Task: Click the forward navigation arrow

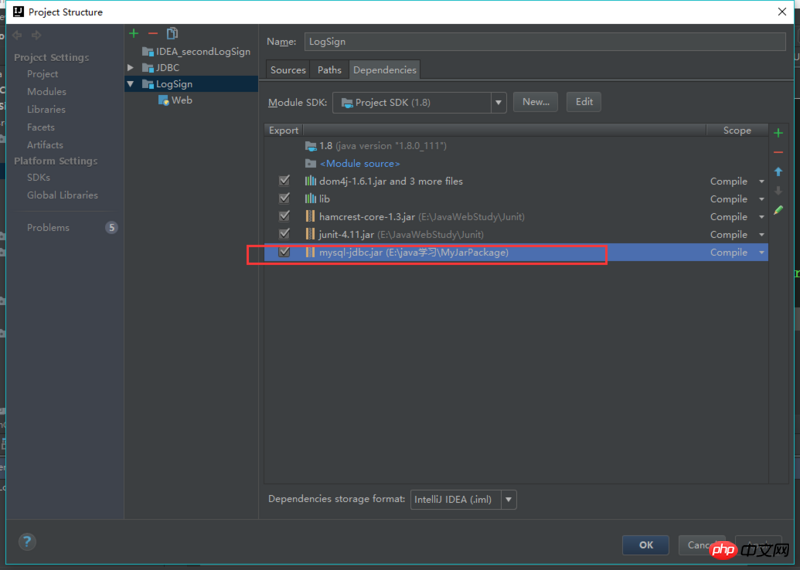Action: pos(36,35)
